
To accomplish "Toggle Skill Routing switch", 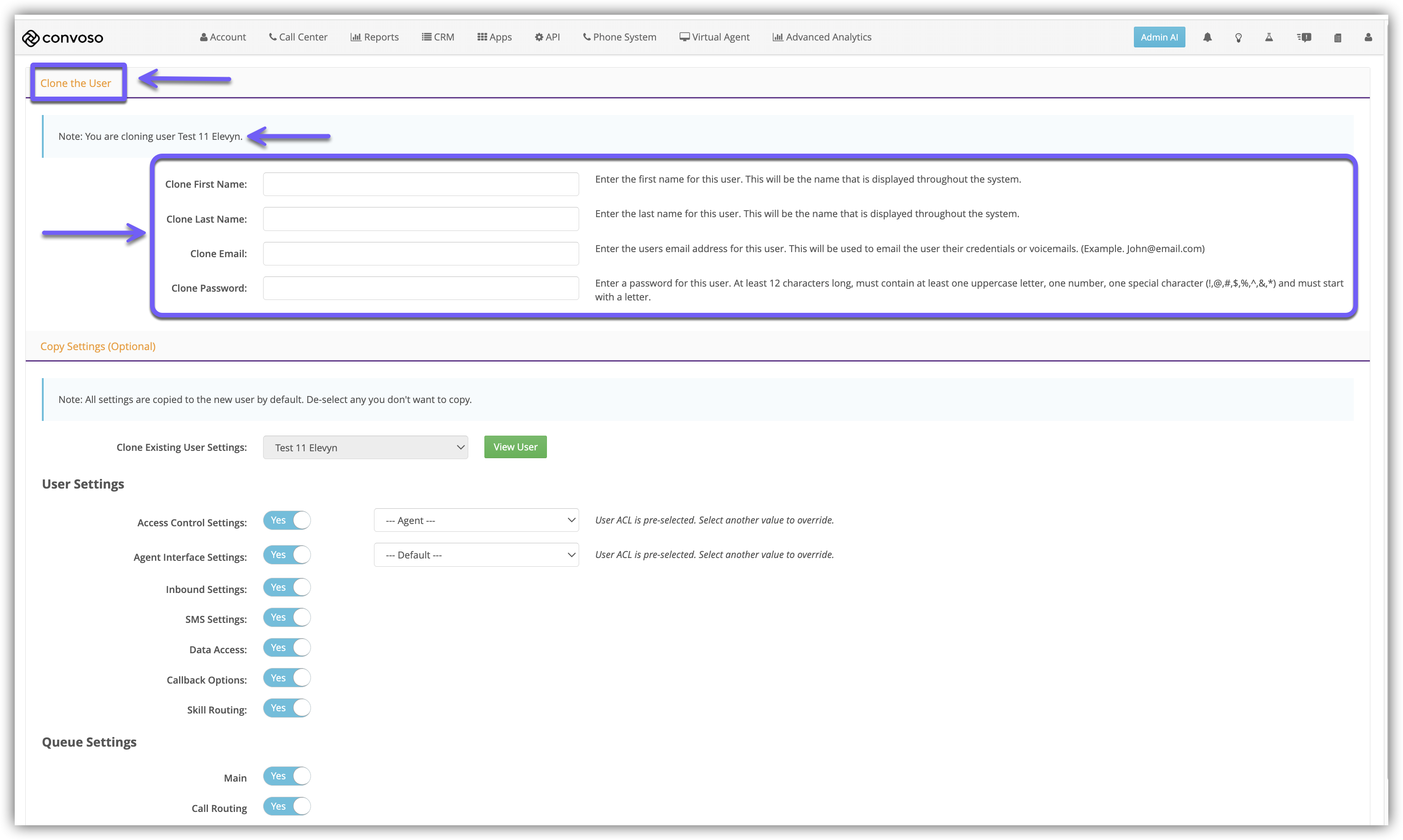I will [x=287, y=708].
